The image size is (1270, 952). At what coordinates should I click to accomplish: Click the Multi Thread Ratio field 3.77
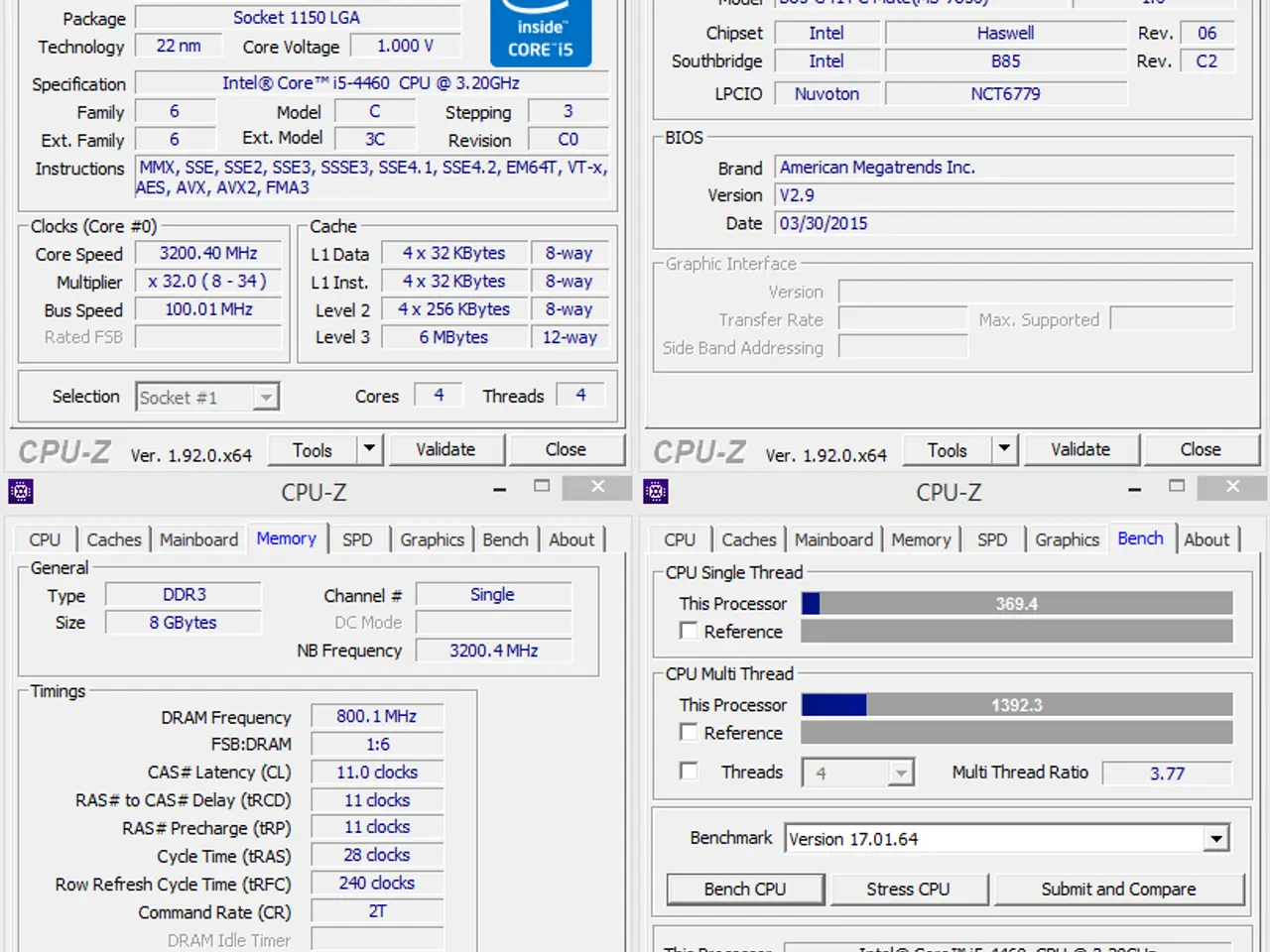1167,773
